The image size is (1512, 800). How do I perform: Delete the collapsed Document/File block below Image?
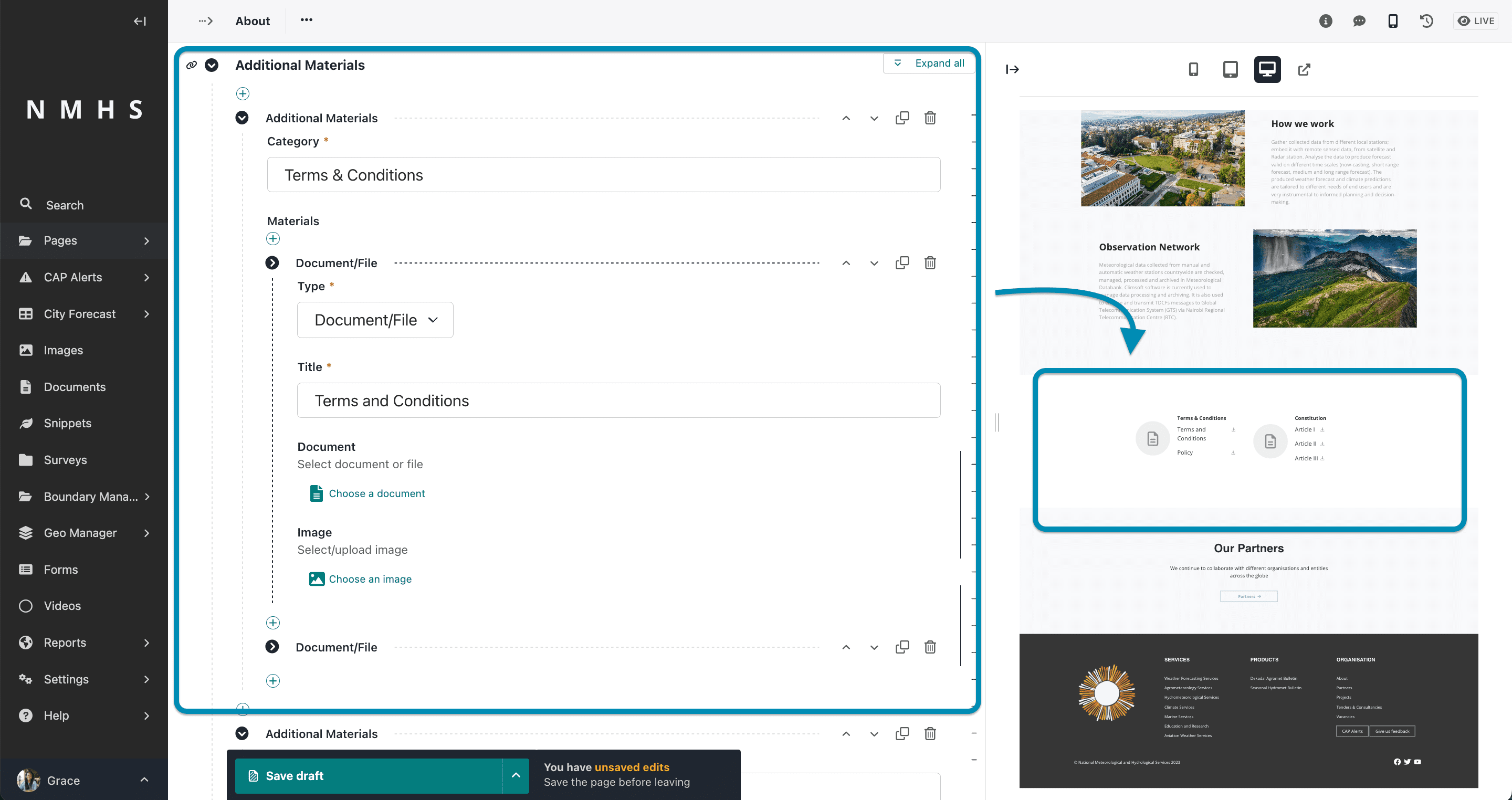930,647
